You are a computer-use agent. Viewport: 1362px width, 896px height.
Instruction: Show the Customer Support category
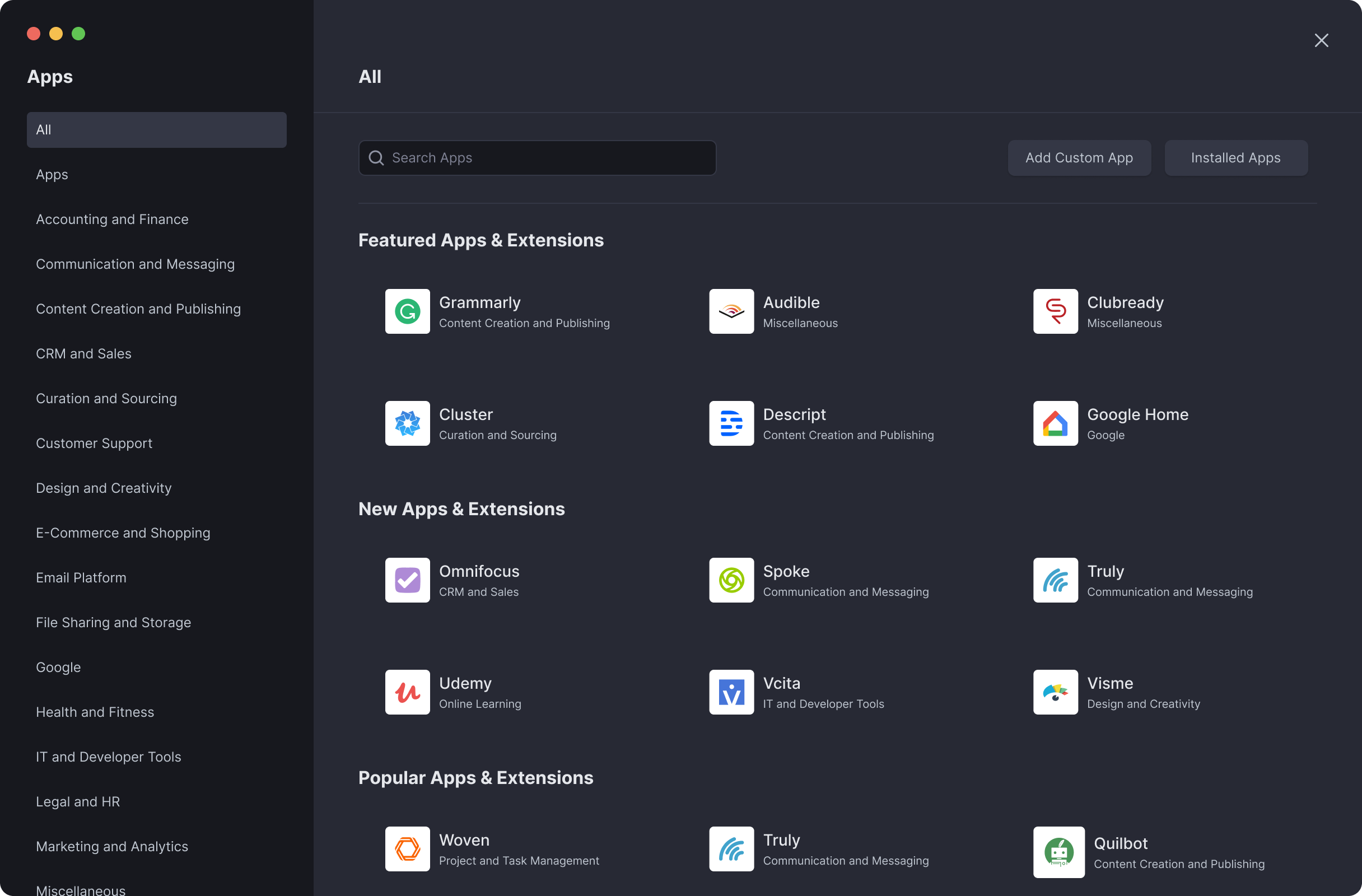click(x=157, y=444)
